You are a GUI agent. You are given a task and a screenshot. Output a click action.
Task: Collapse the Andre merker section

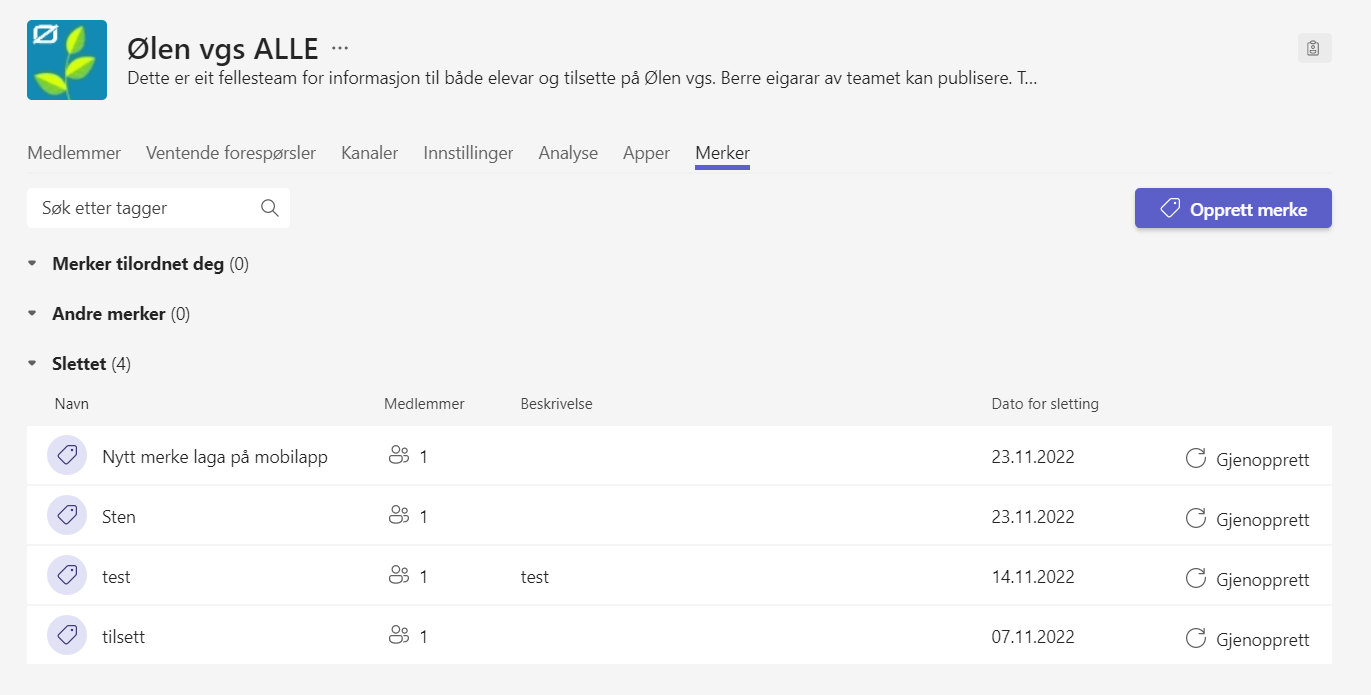click(x=32, y=314)
